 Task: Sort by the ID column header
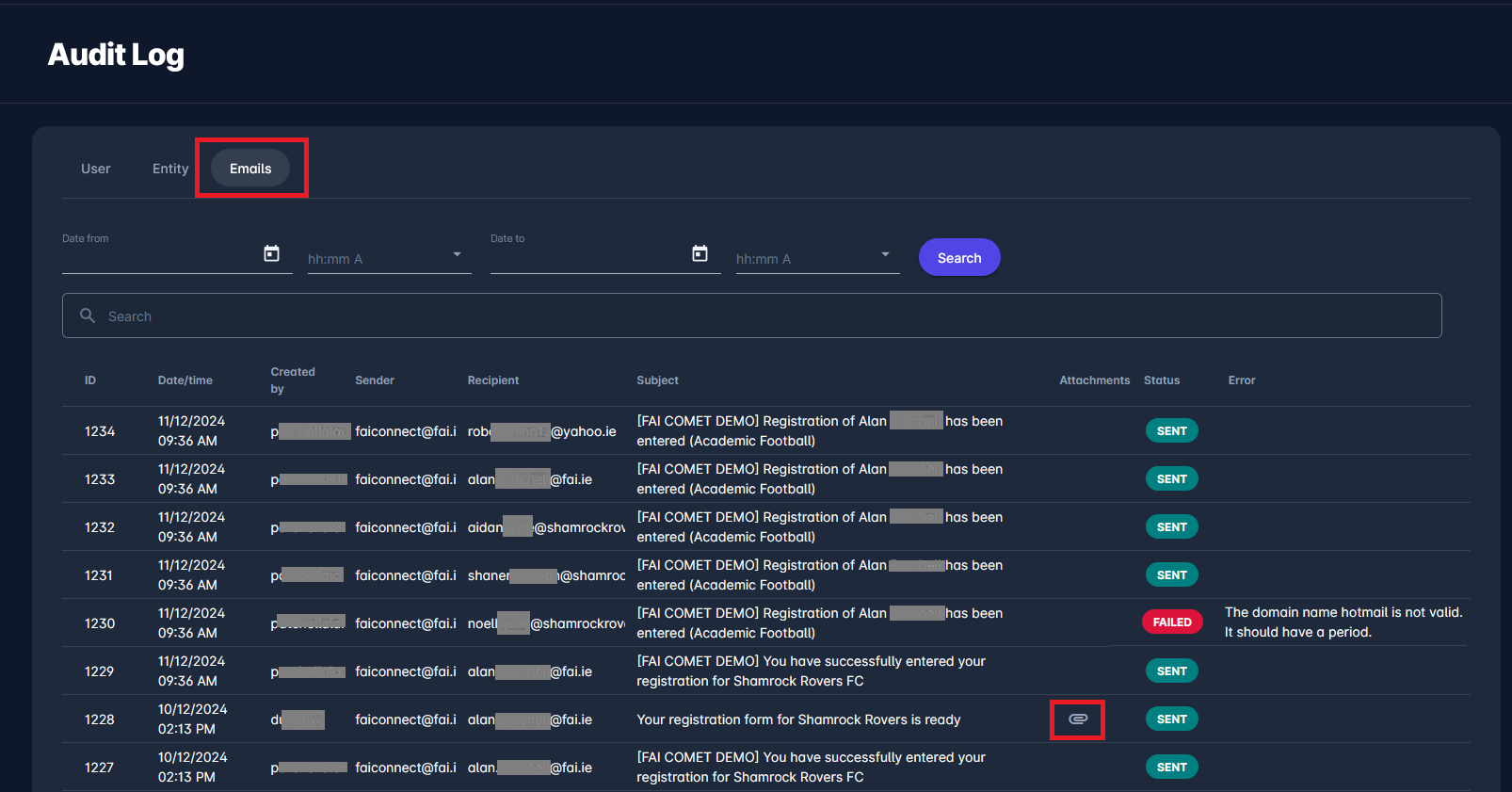(90, 380)
